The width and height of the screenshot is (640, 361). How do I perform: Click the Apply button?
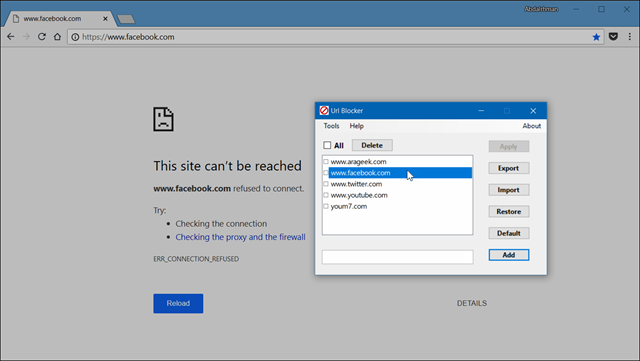509,146
